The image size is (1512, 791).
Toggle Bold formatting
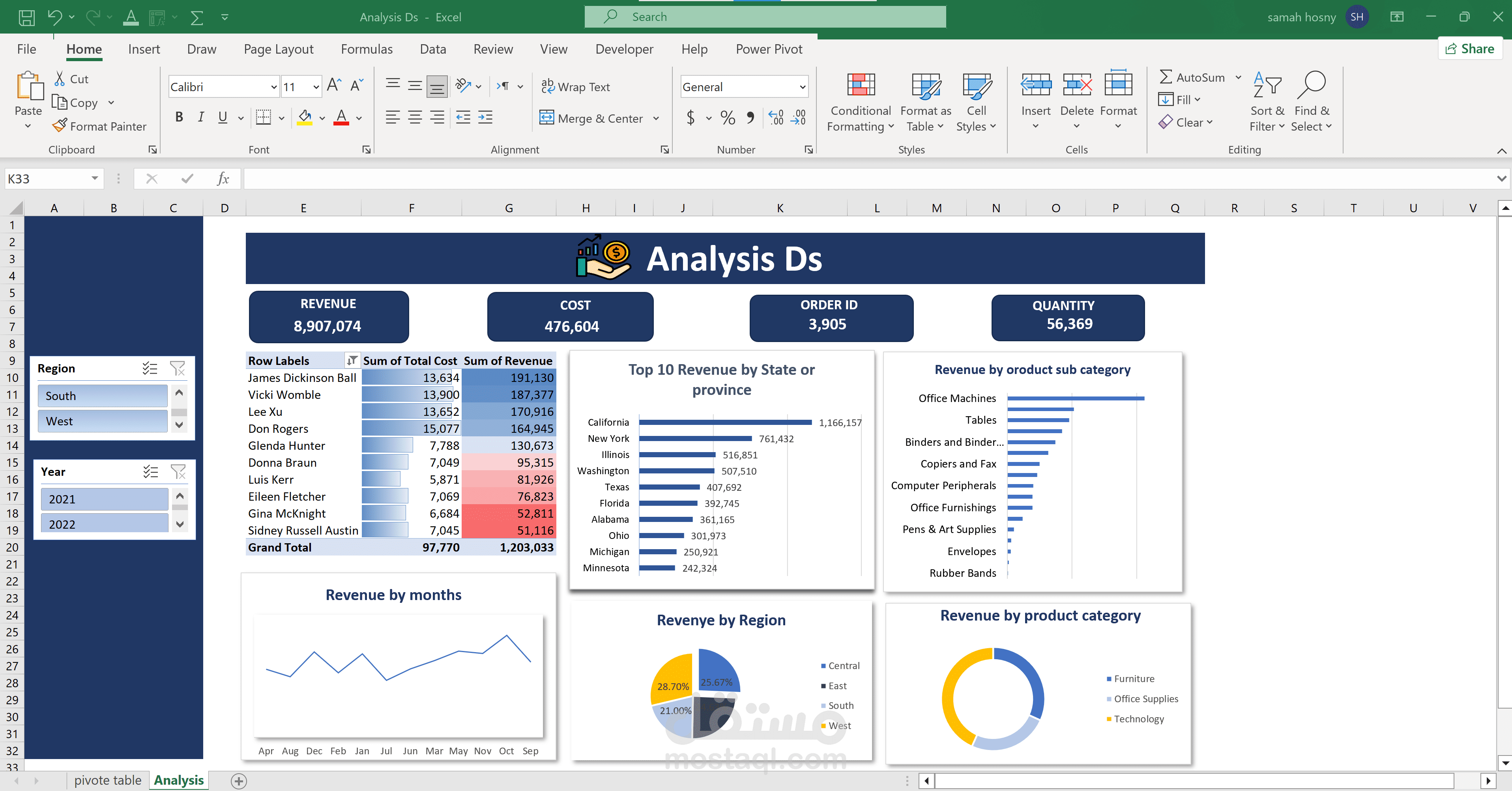(x=179, y=117)
